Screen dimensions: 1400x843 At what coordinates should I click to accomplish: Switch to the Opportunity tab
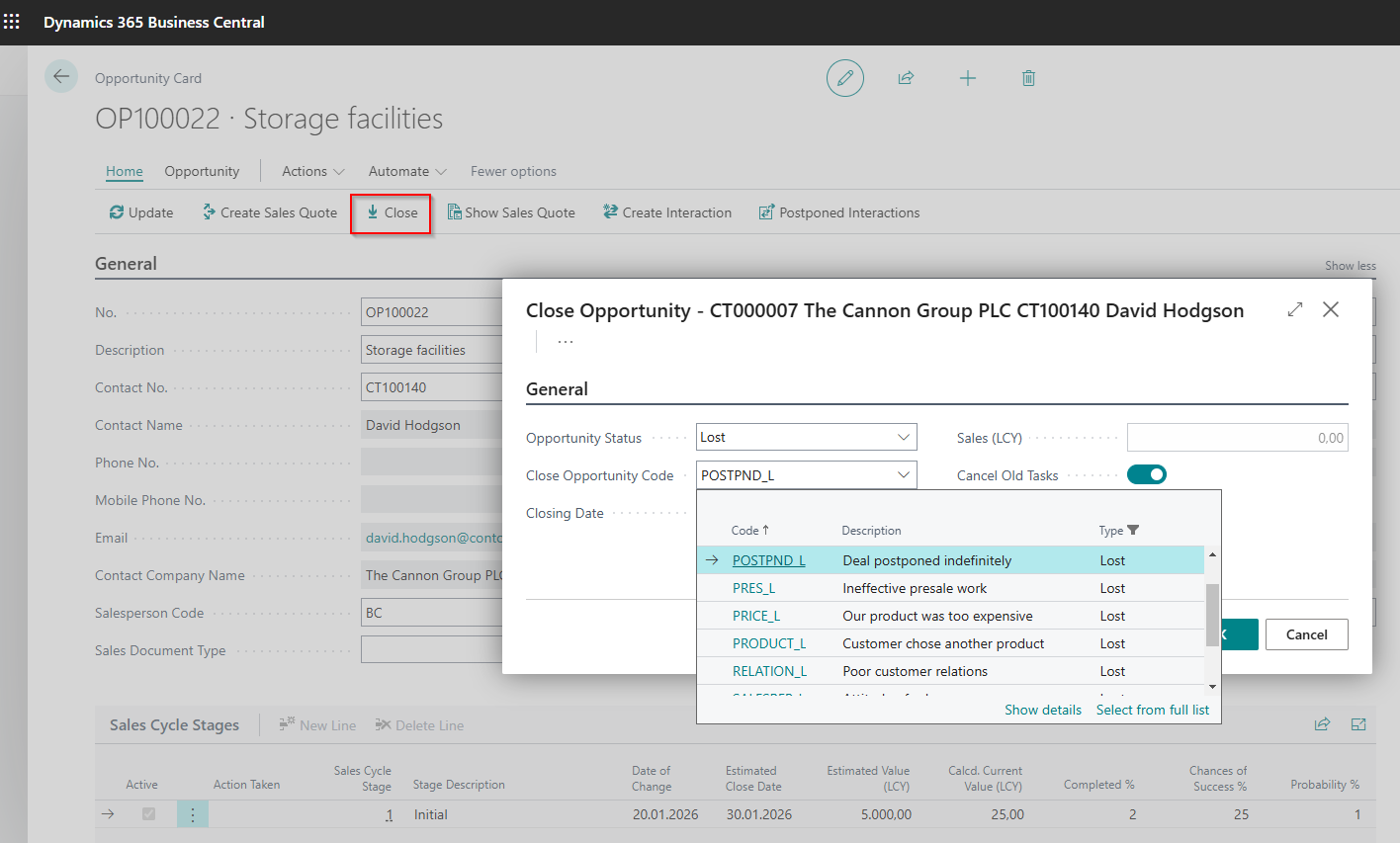(202, 171)
